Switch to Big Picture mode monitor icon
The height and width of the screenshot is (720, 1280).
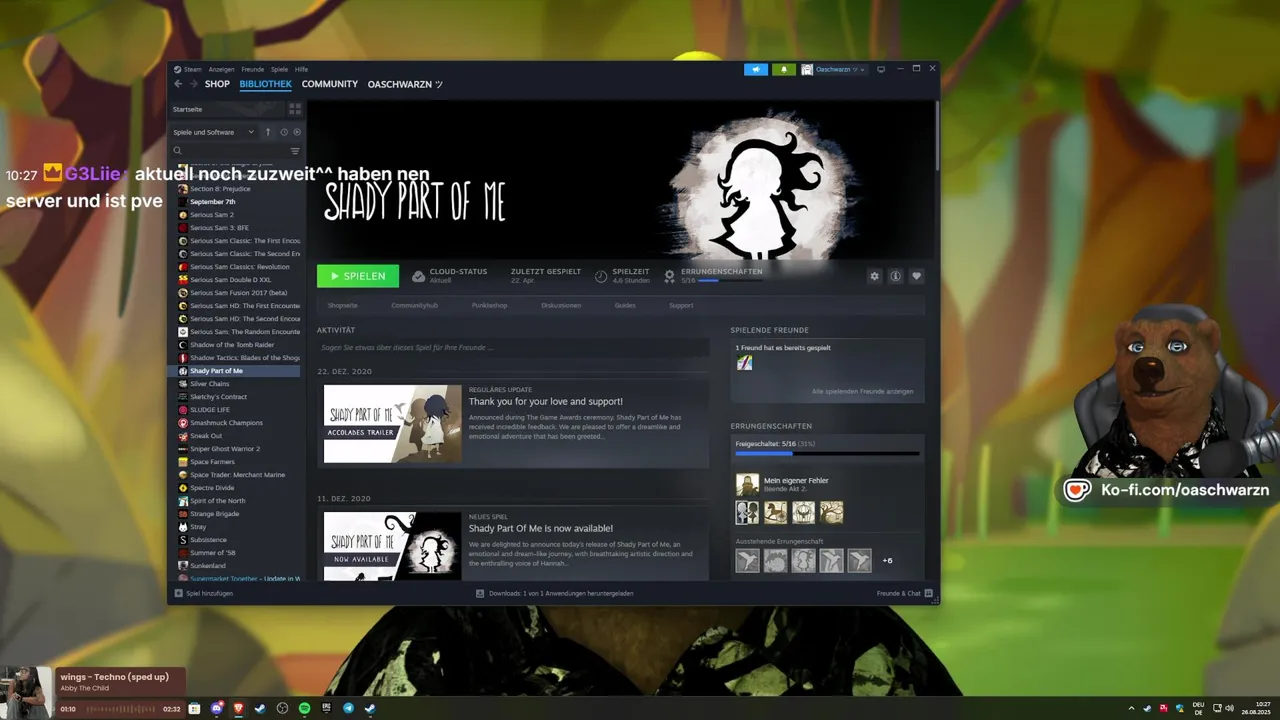[881, 69]
